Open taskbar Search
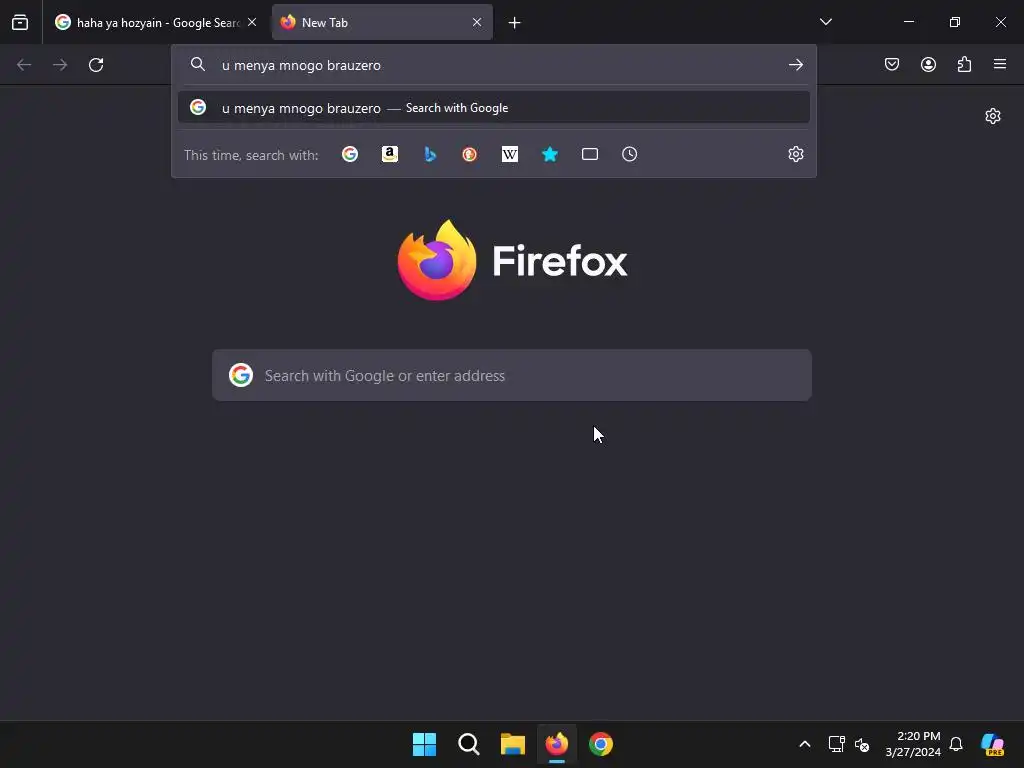This screenshot has height=768, width=1024. [468, 744]
